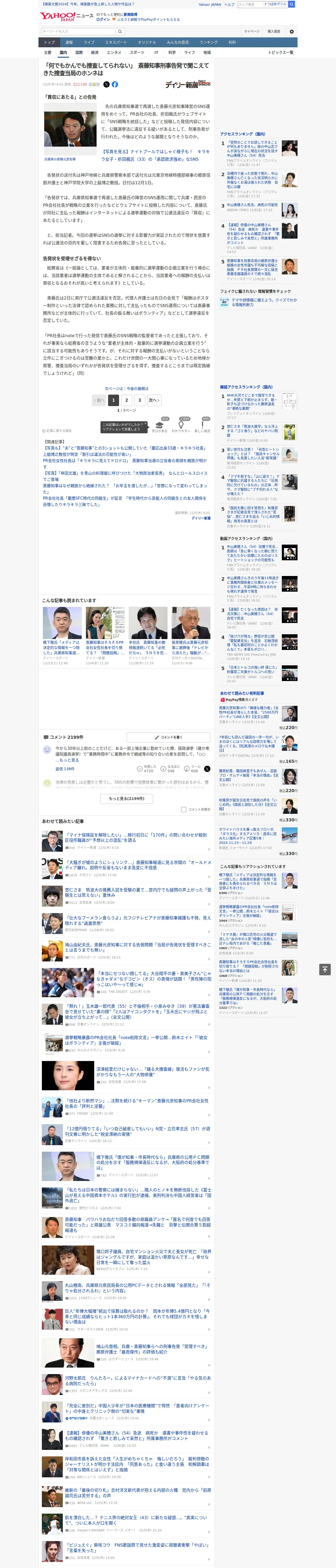
Task: Click コメントを書く button
Action: [168, 737]
